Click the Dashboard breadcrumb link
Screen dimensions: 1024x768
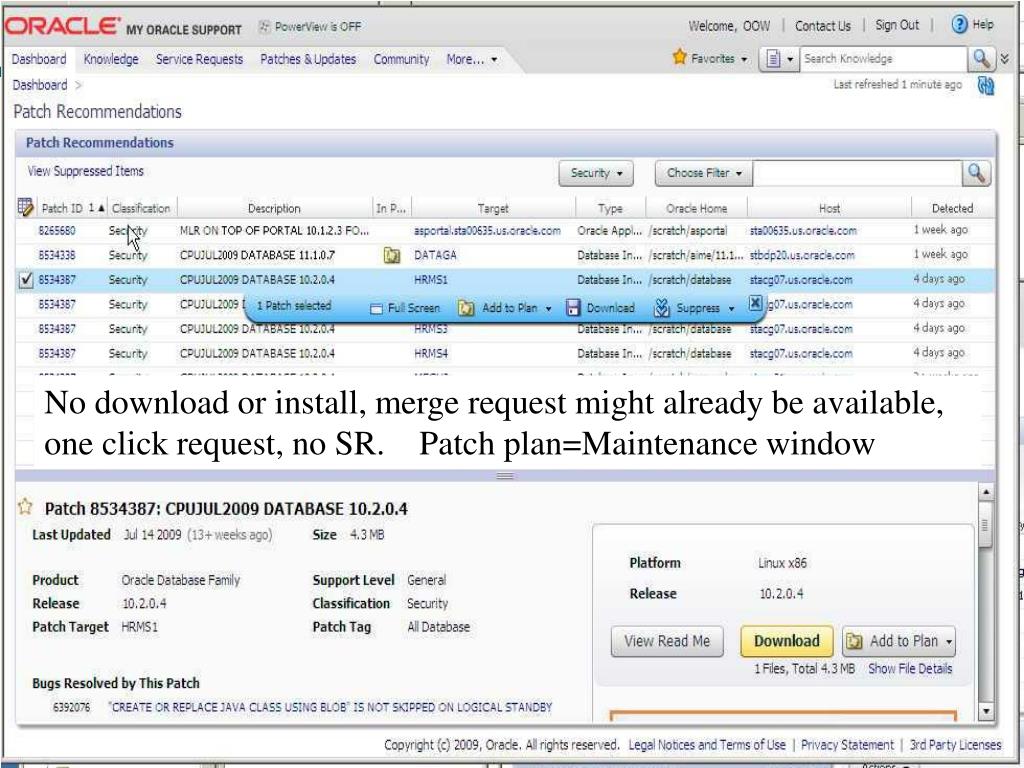(x=40, y=85)
